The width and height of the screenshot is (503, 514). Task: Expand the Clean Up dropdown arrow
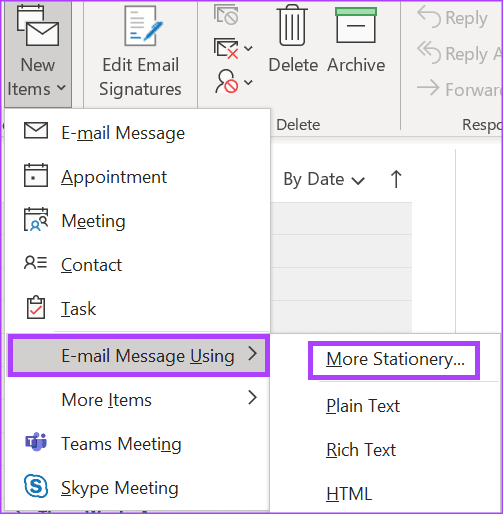(248, 48)
